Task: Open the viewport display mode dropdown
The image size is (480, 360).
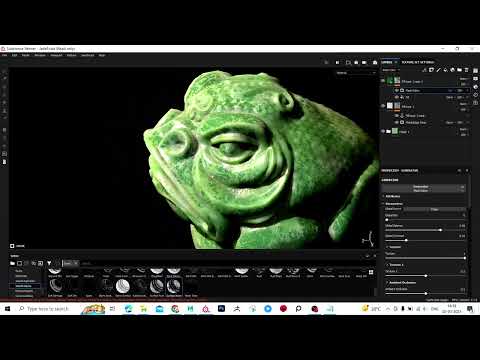Action: point(356,73)
